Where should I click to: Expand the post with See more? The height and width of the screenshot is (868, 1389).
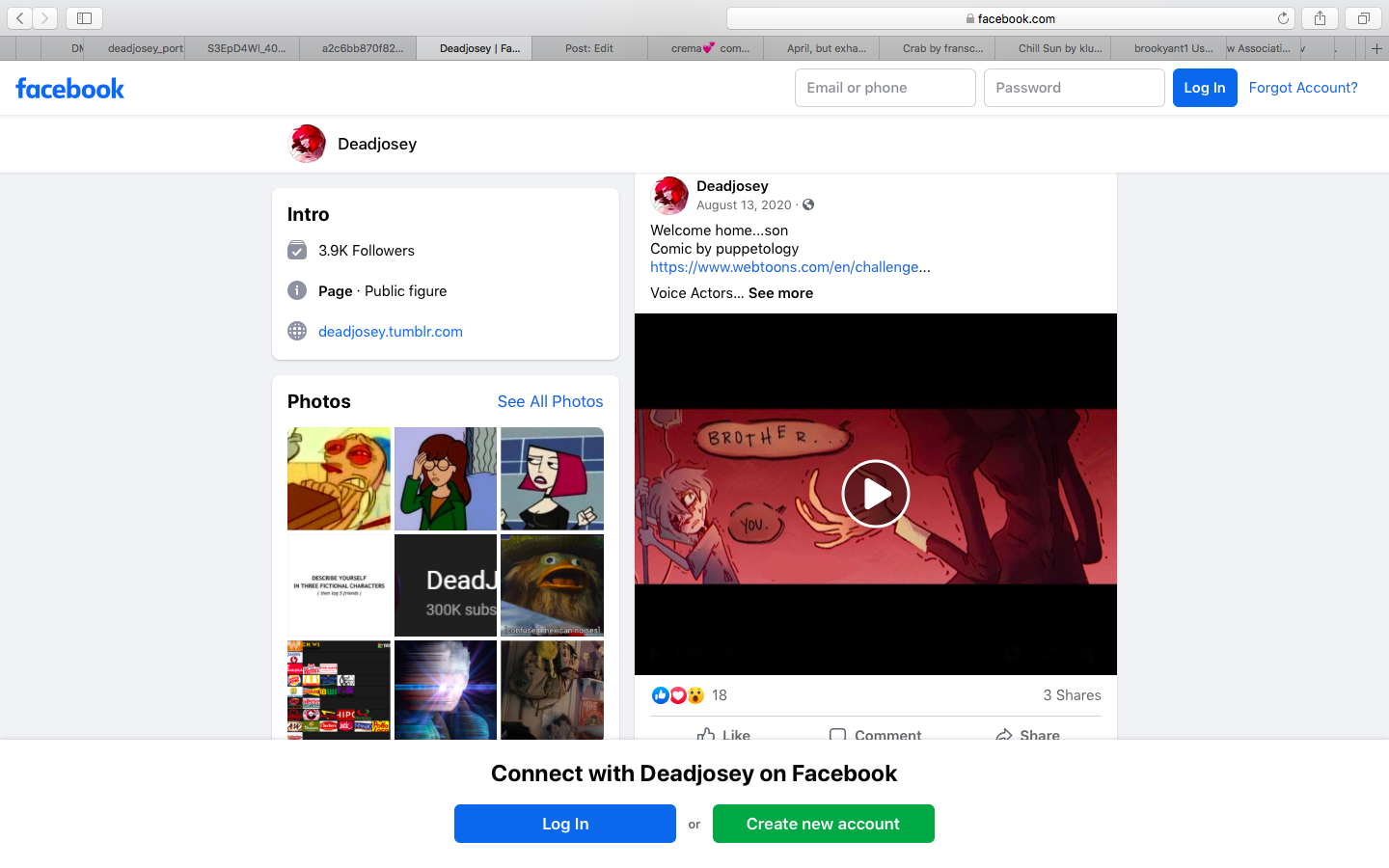pos(780,293)
